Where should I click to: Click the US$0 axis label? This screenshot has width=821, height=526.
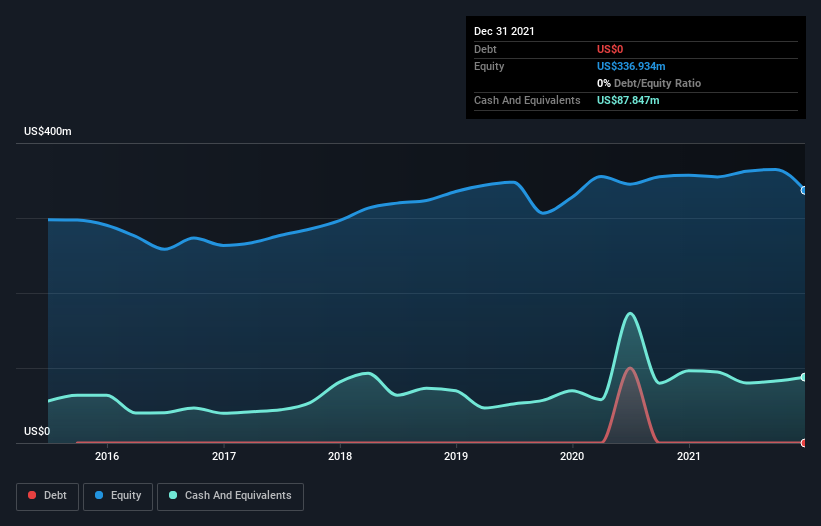[37, 431]
